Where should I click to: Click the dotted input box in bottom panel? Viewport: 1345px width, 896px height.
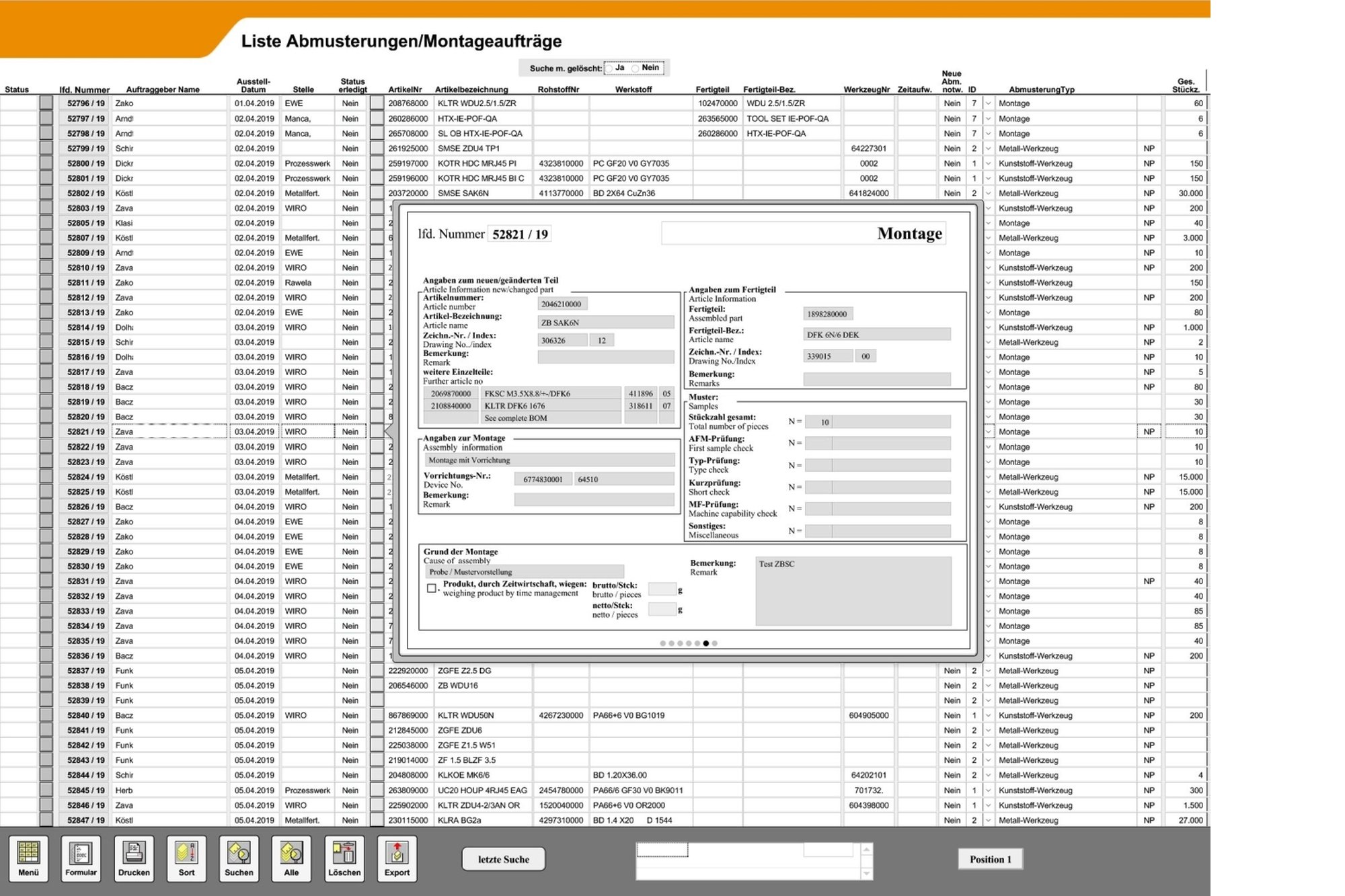pyautogui.click(x=662, y=850)
